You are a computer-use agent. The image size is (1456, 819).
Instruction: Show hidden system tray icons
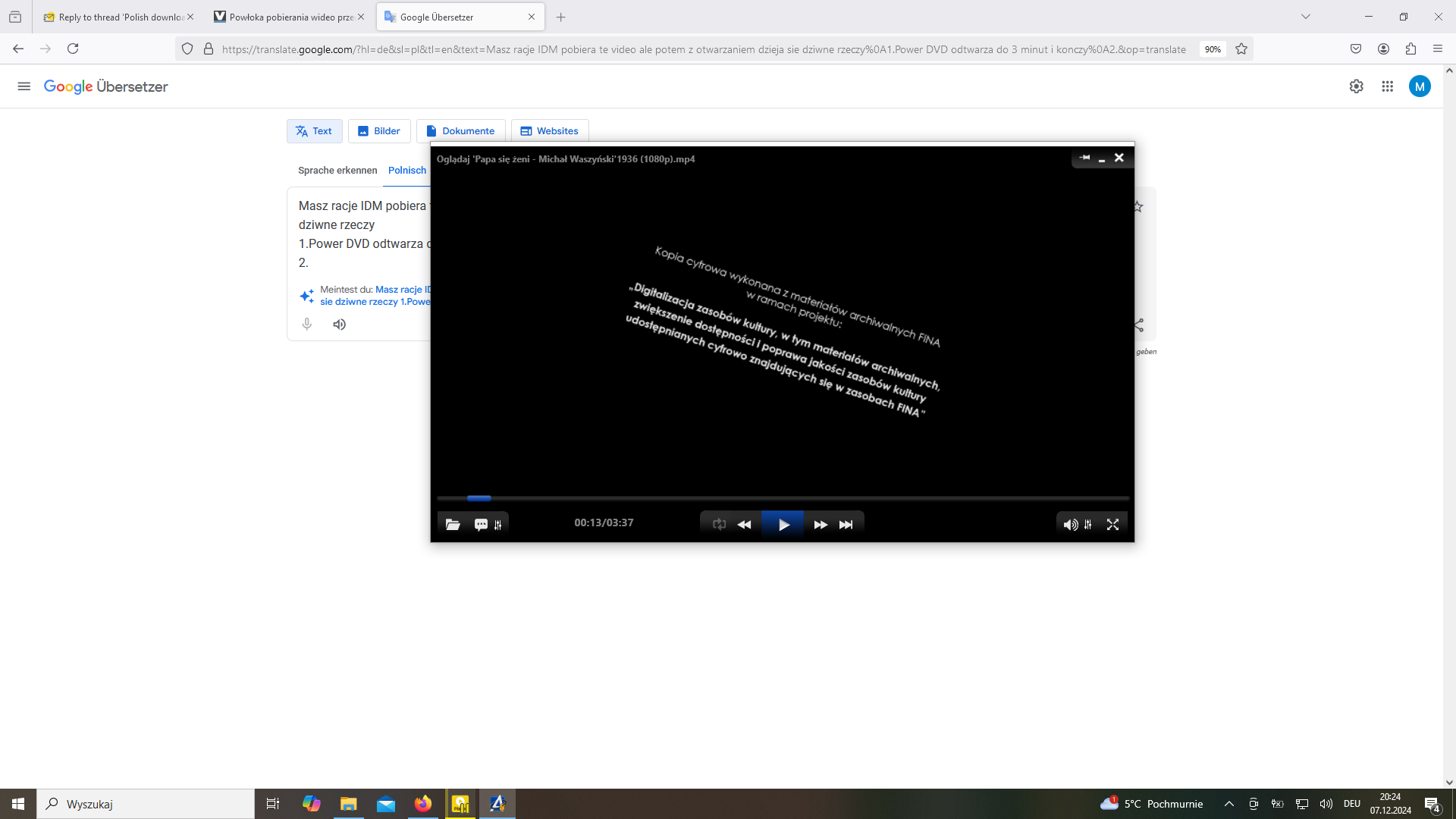[x=1228, y=804]
